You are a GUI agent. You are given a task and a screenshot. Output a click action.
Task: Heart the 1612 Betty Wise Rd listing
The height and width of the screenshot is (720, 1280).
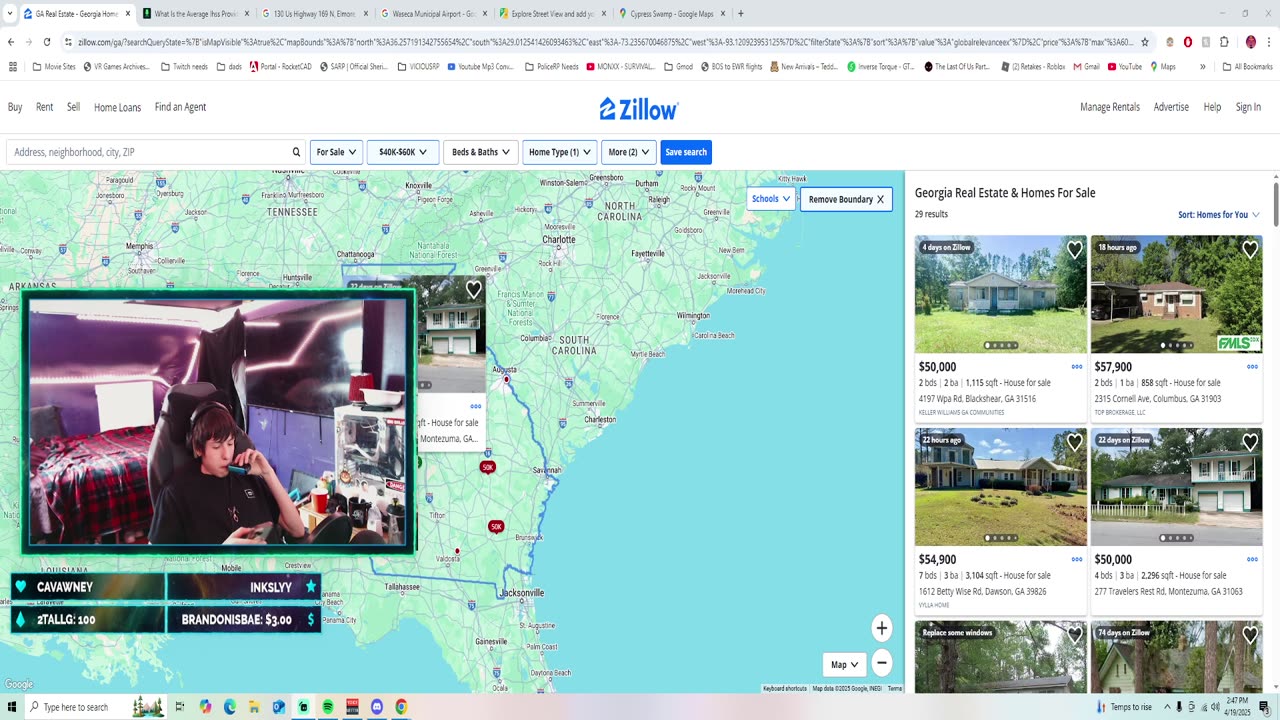(1074, 442)
